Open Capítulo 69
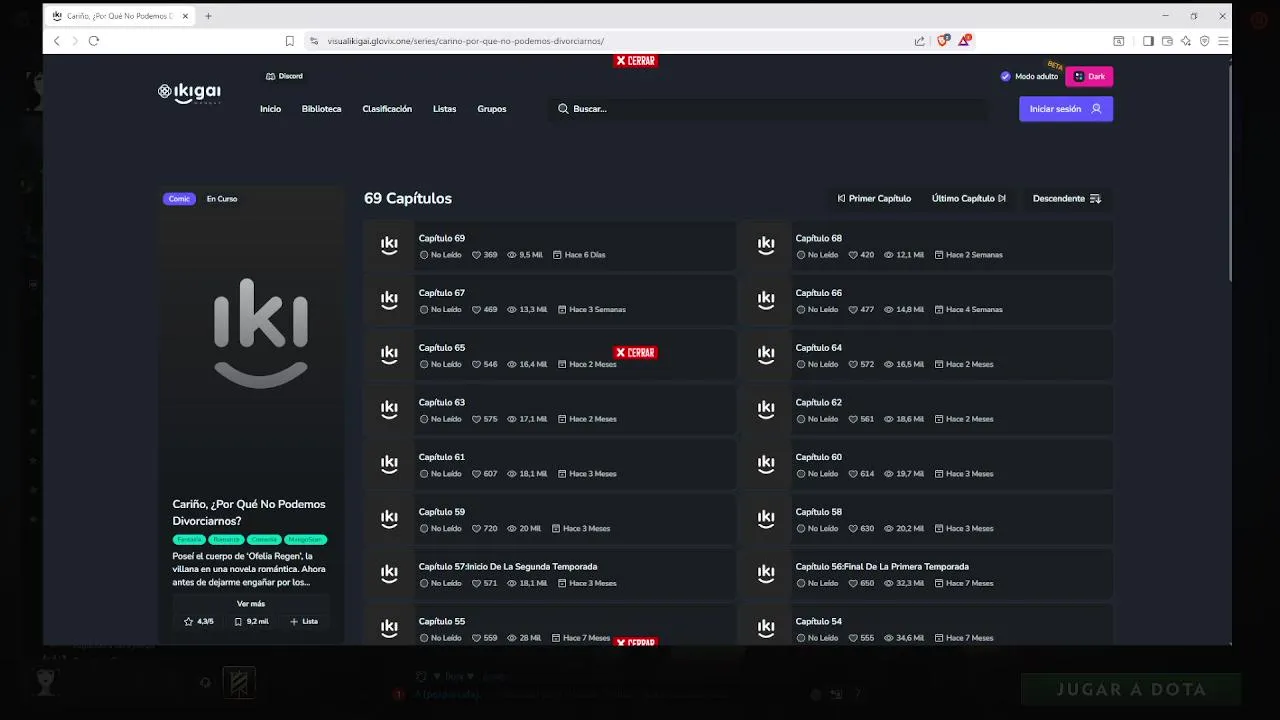 (x=441, y=239)
